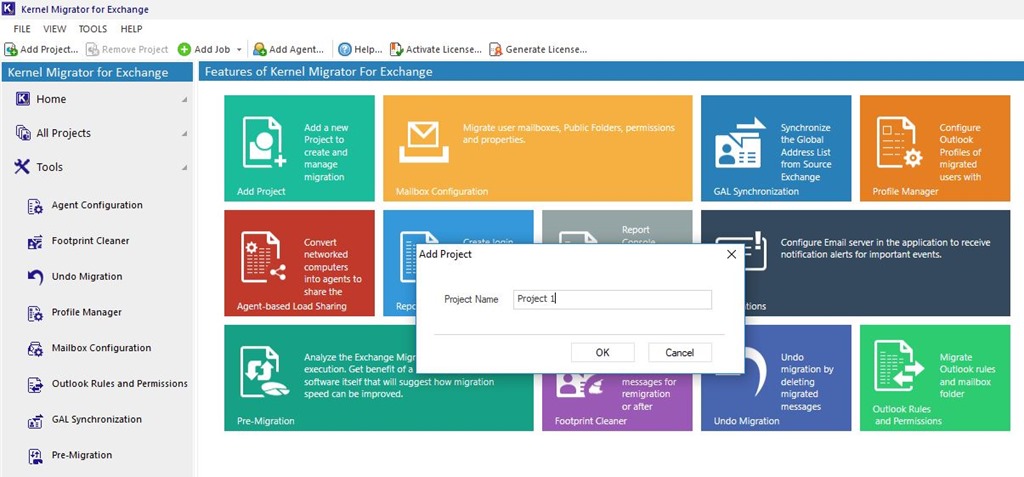1024x477 pixels.
Task: Click the Footprint Cleaner tile label
Action: 591,421
